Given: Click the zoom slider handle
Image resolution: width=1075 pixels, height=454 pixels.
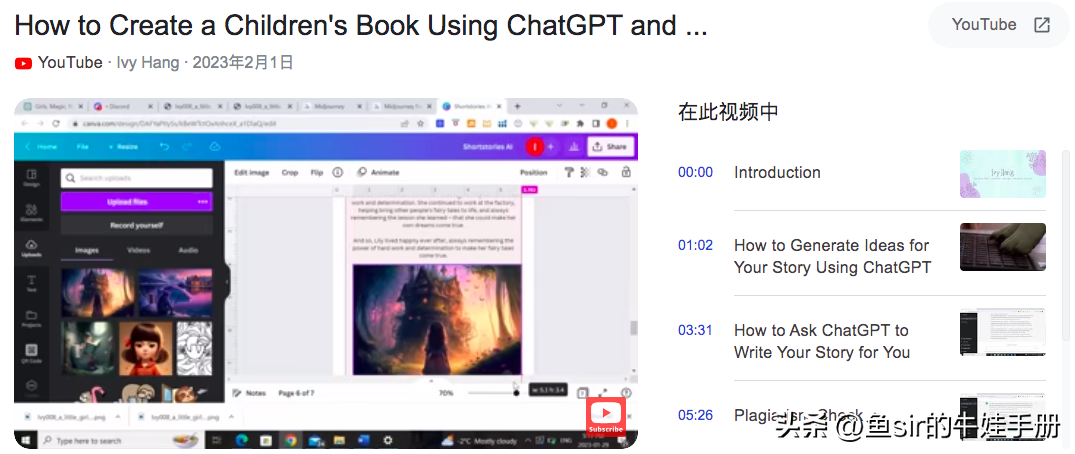Looking at the screenshot, I should [x=516, y=393].
